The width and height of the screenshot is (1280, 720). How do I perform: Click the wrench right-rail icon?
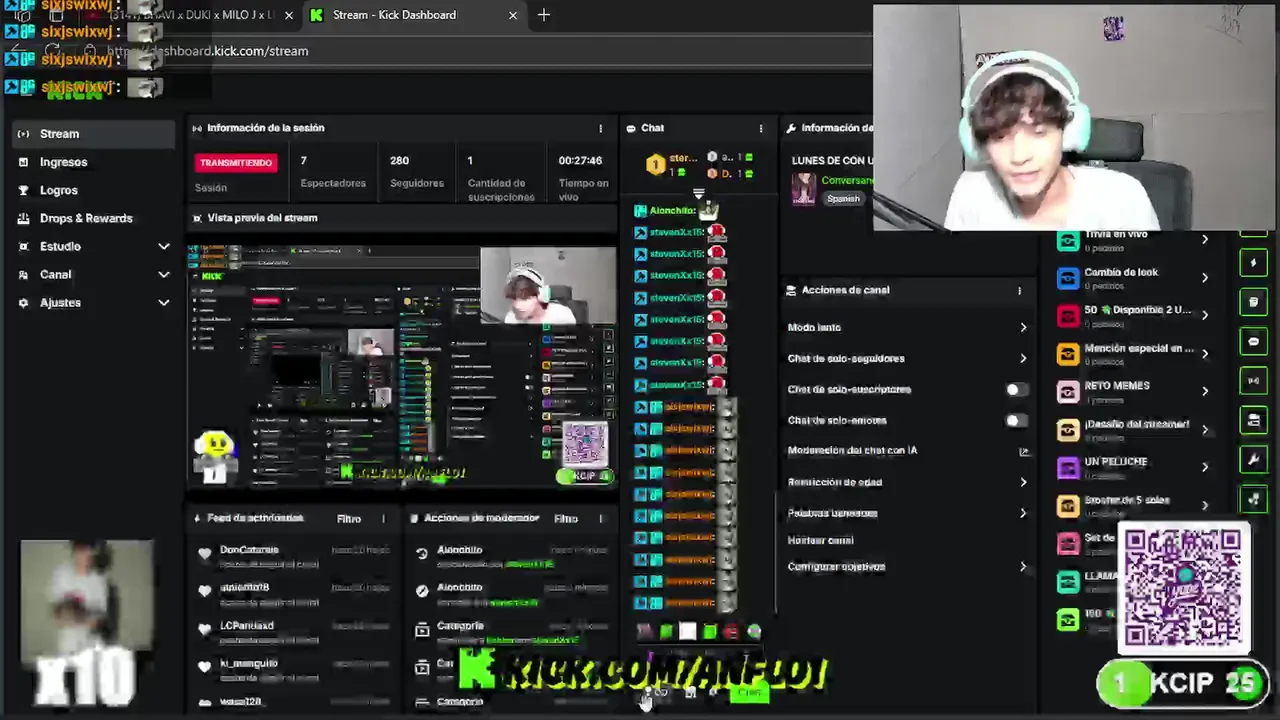1254,459
